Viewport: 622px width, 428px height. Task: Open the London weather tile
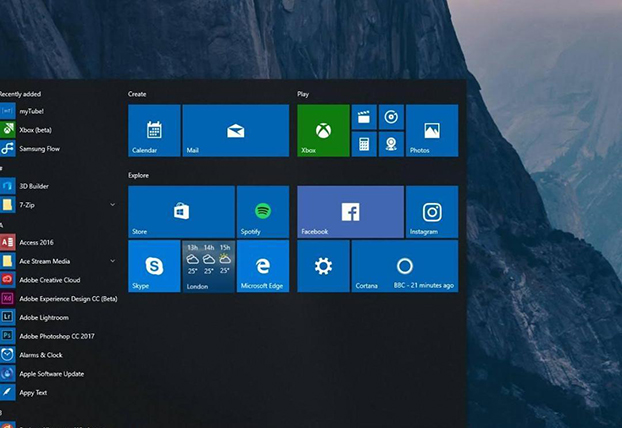(209, 266)
